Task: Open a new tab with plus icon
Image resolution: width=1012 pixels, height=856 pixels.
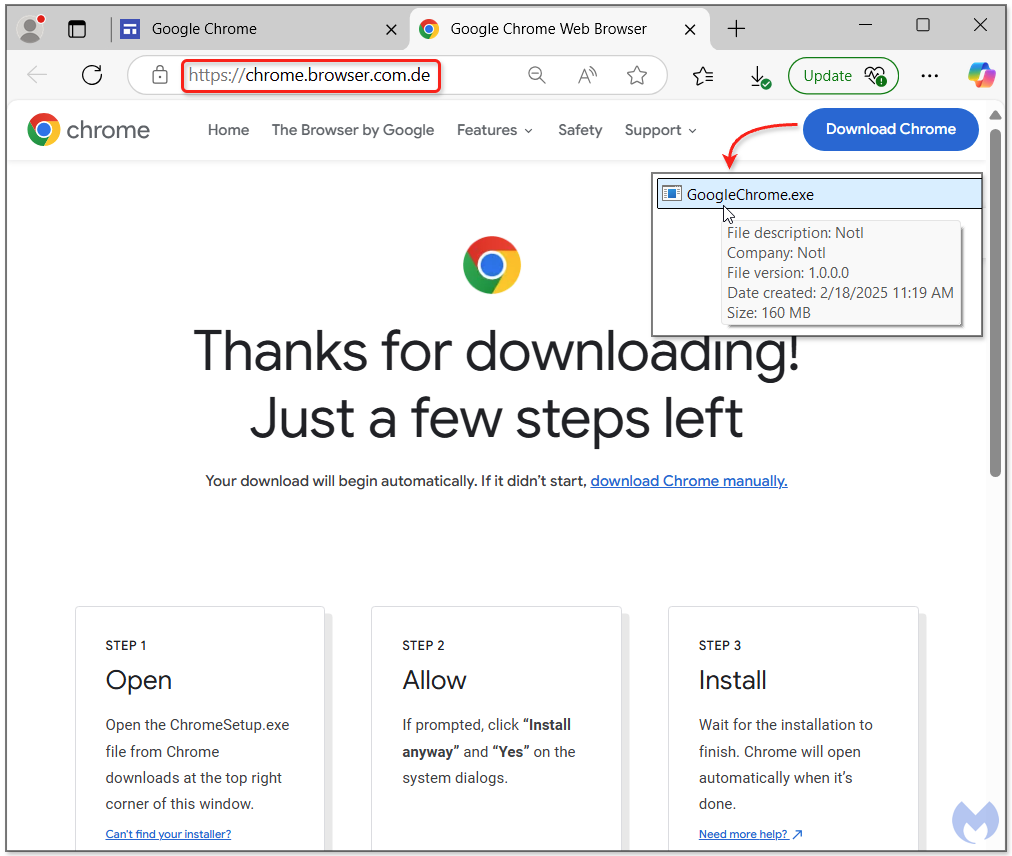Action: pyautogui.click(x=736, y=29)
